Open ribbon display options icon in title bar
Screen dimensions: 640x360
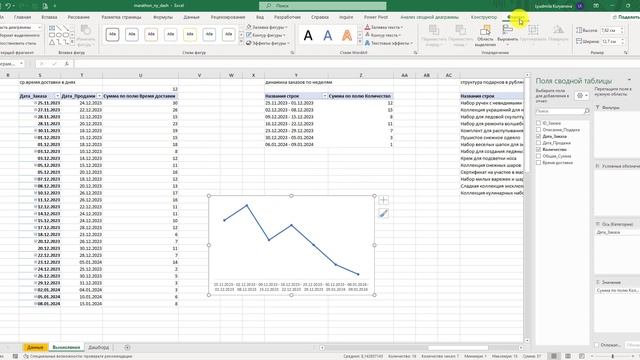point(596,6)
